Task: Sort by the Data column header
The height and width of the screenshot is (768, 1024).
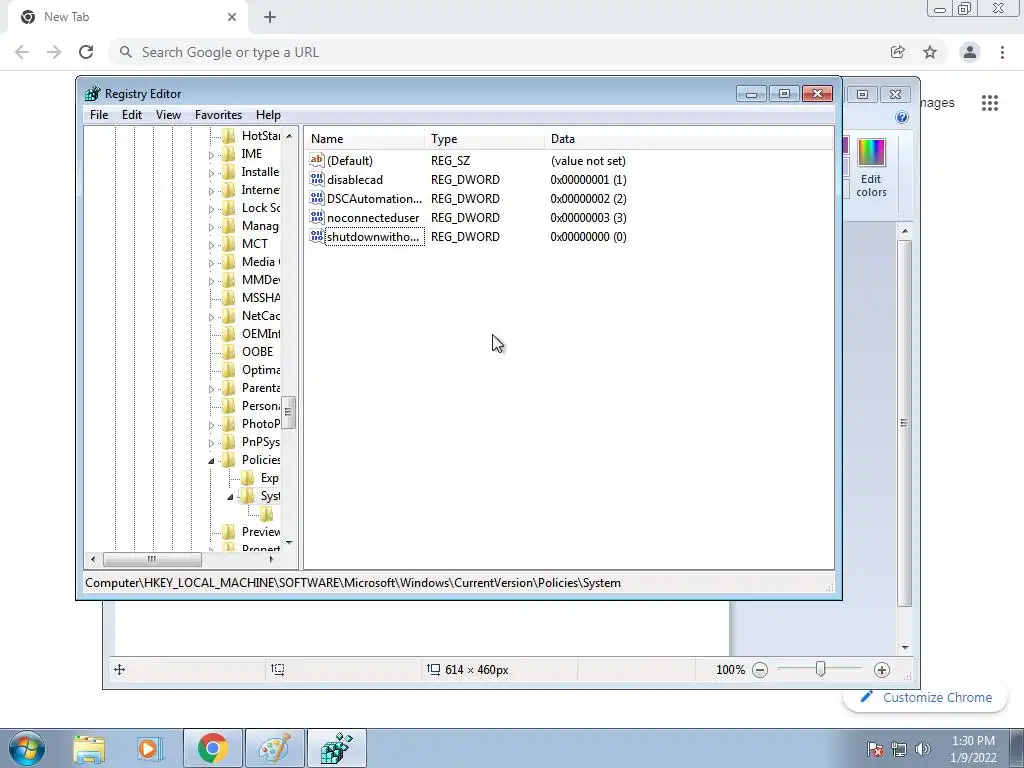Action: click(x=688, y=139)
